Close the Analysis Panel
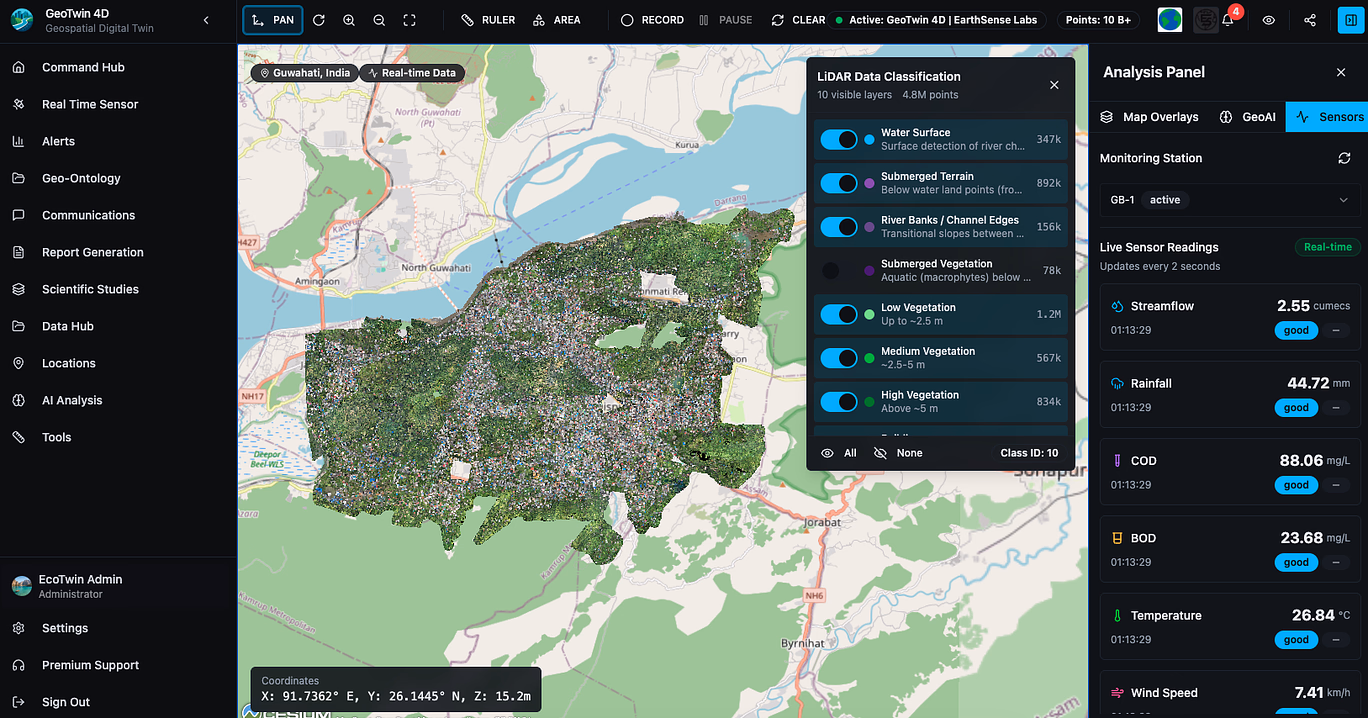Image resolution: width=1368 pixels, height=718 pixels. 1341,72
